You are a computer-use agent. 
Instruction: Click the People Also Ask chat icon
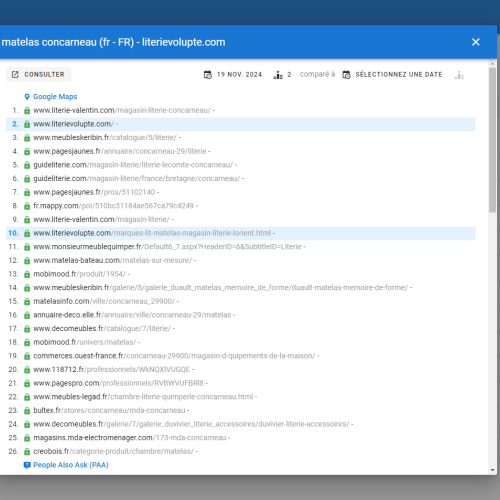[x=27, y=465]
